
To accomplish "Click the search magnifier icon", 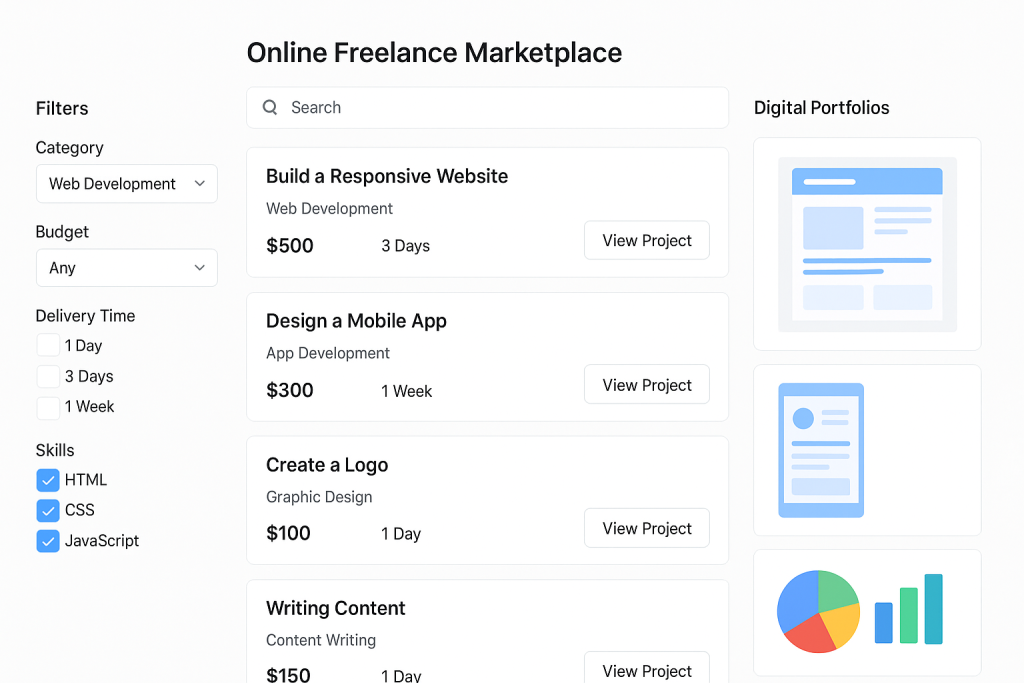I will (x=270, y=107).
